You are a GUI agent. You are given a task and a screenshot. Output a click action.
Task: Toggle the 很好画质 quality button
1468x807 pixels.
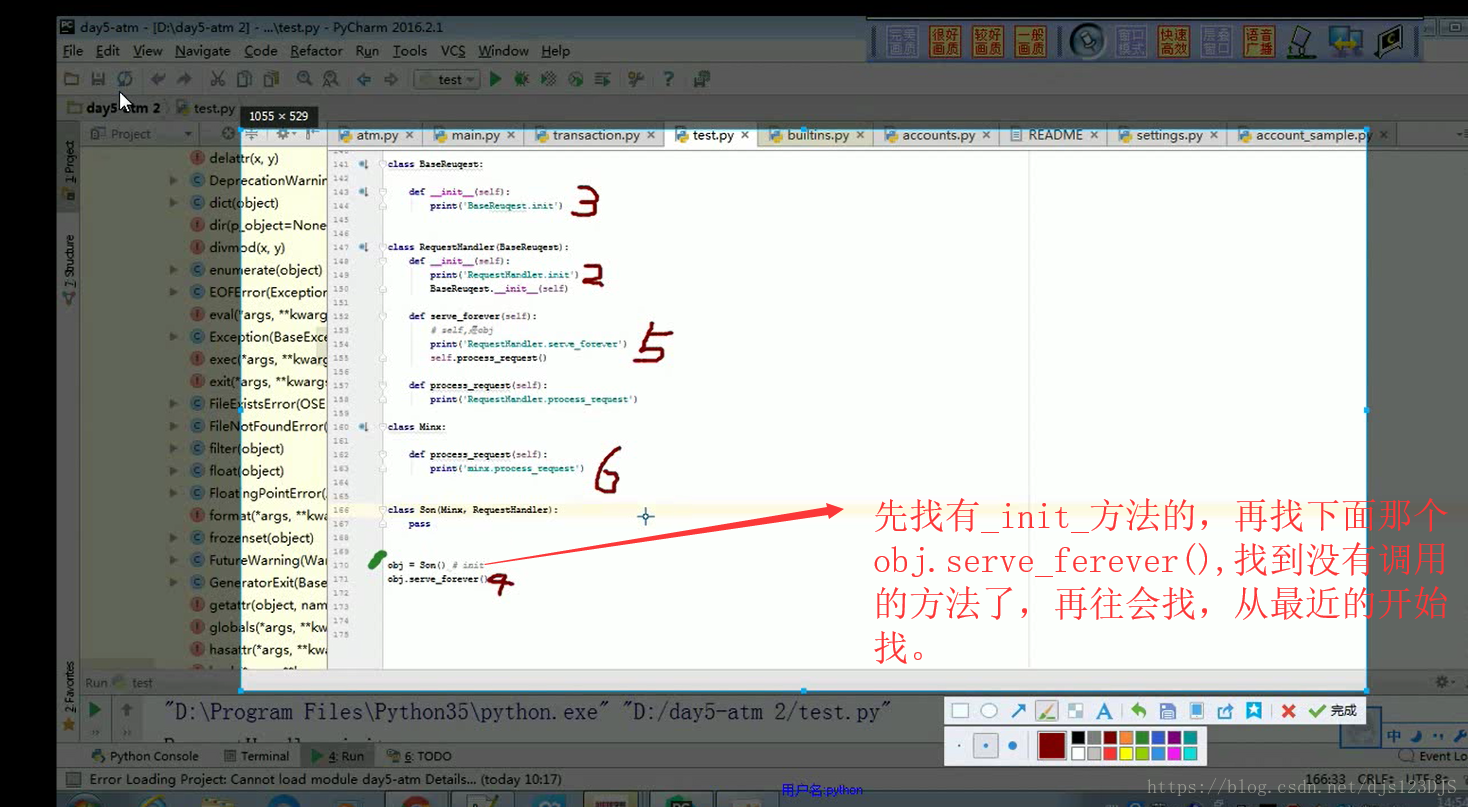coord(945,41)
